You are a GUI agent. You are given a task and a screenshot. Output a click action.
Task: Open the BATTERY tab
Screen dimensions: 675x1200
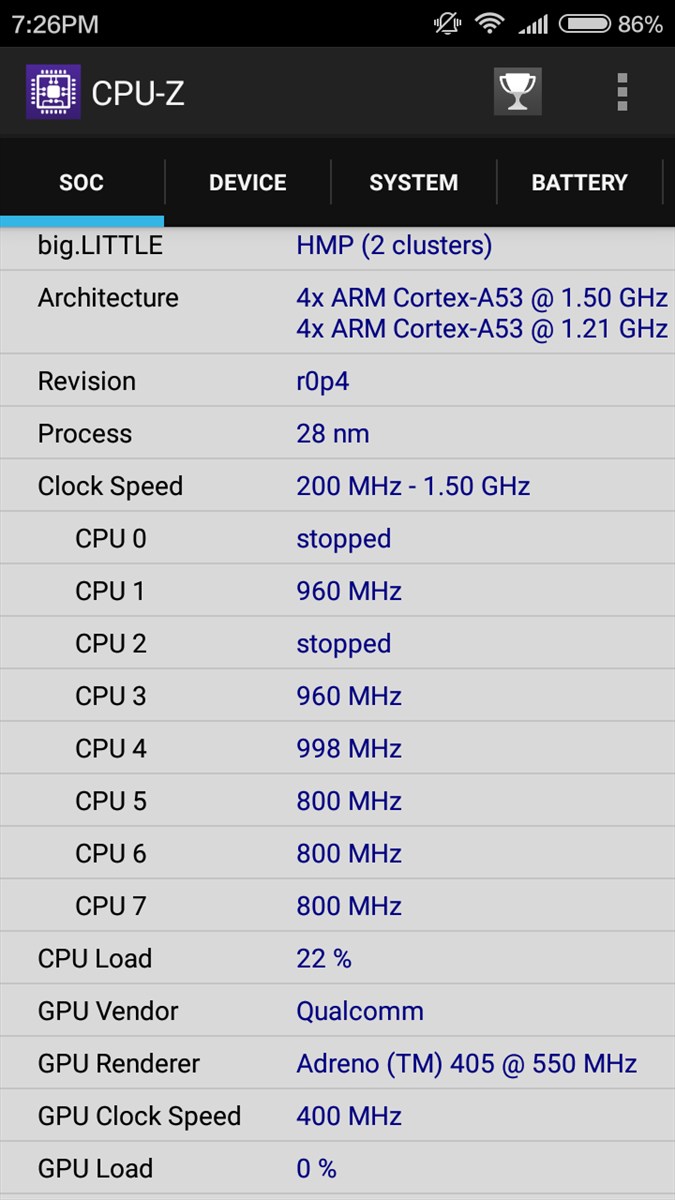580,183
